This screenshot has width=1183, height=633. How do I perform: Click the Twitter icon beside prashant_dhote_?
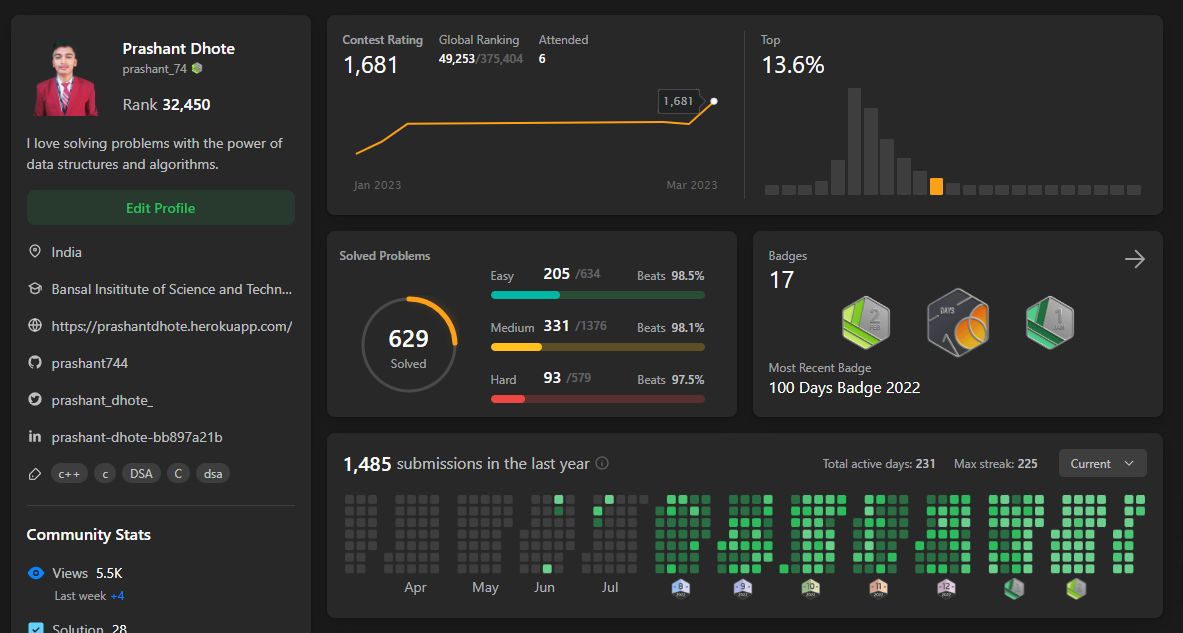pos(35,400)
